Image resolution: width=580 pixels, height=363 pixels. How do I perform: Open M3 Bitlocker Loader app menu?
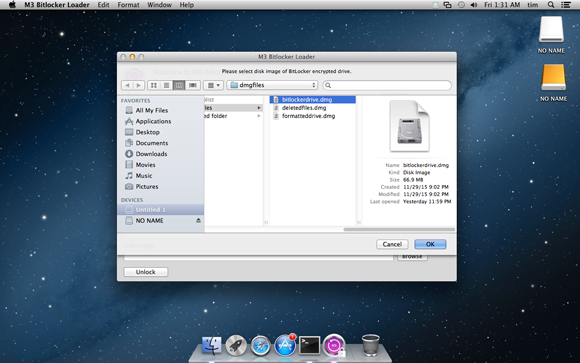(57, 5)
